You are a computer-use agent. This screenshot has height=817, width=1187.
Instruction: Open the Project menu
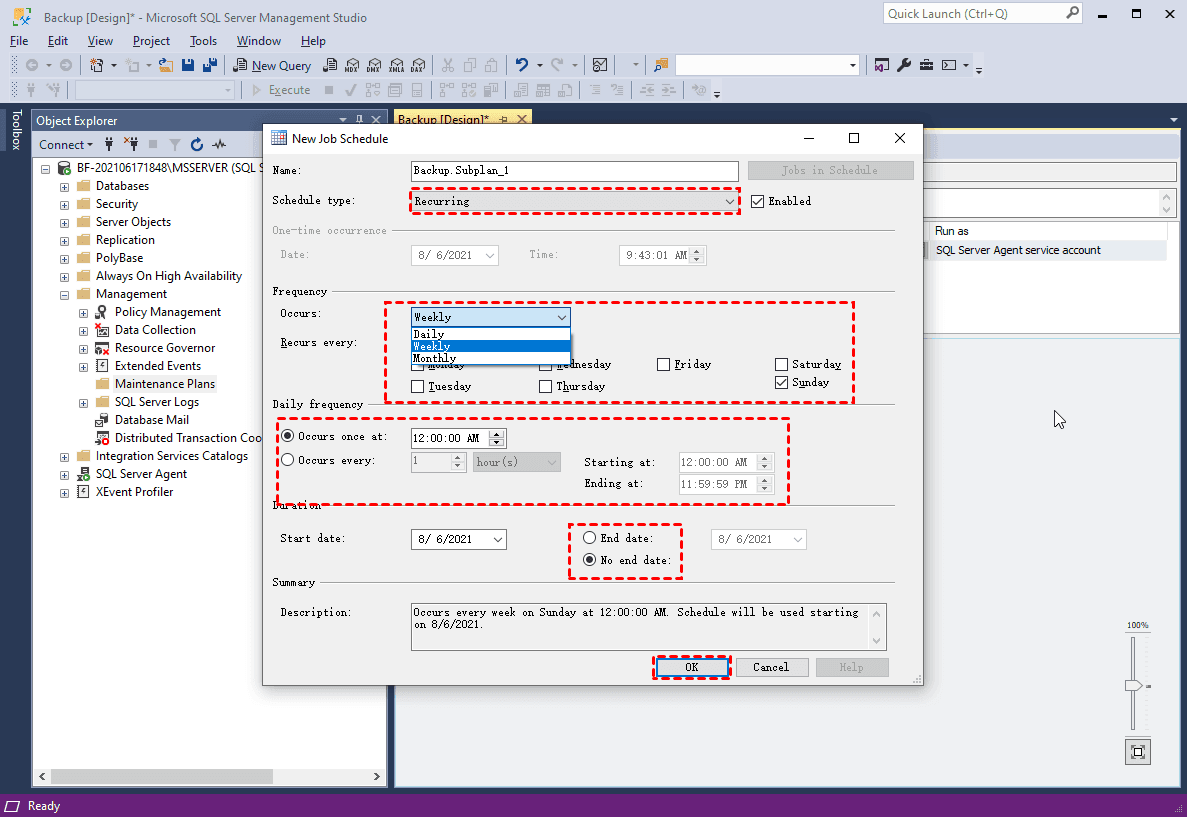pos(151,41)
